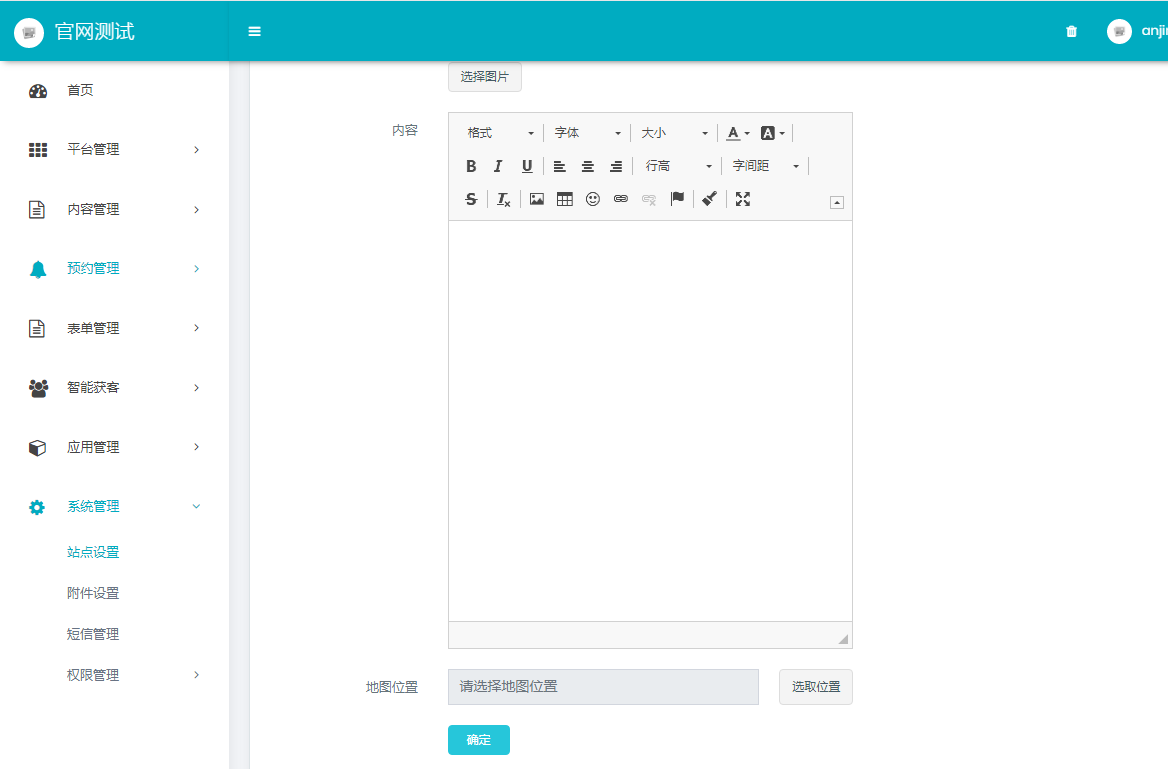The height and width of the screenshot is (769, 1168).
Task: Toggle underline formatting
Action: click(527, 166)
